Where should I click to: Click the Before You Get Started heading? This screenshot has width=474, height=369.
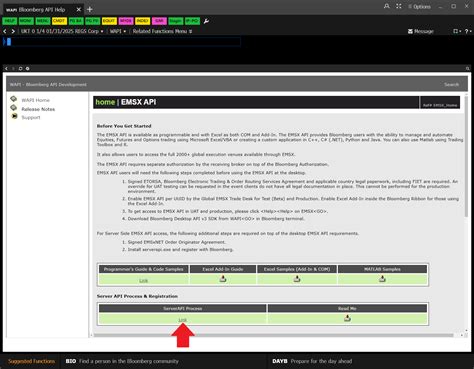click(x=124, y=126)
